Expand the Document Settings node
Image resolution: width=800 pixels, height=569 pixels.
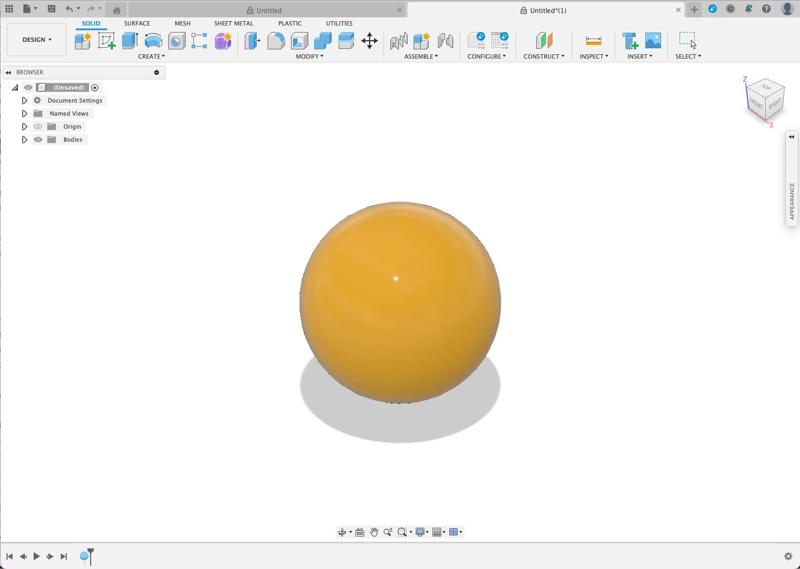(25, 101)
